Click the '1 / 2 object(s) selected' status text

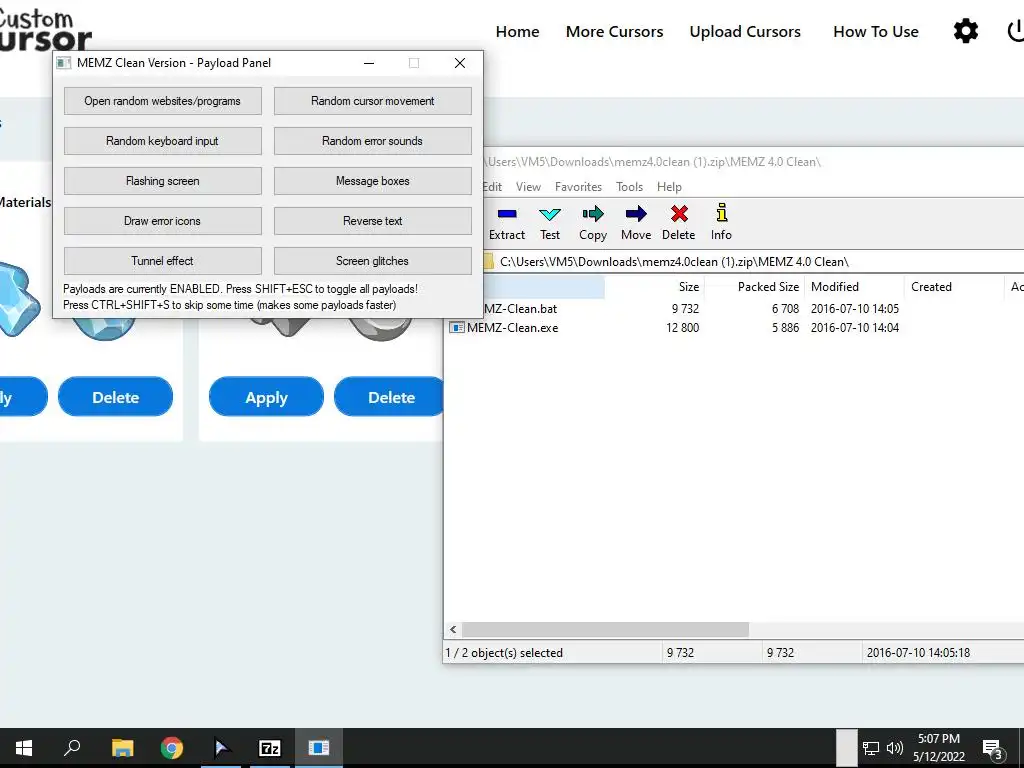tap(504, 652)
